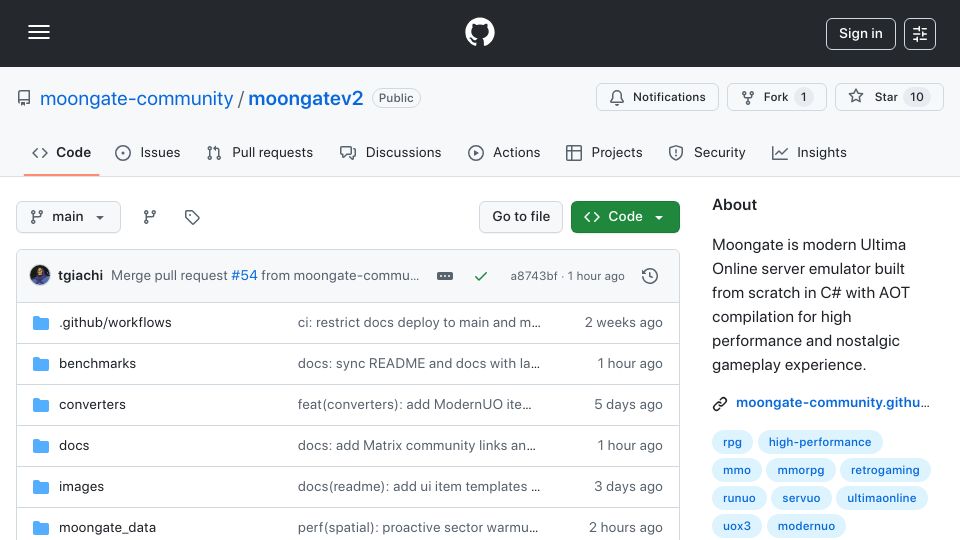Expand the green Code dropdown
This screenshot has height=540, width=960.
click(x=625, y=217)
